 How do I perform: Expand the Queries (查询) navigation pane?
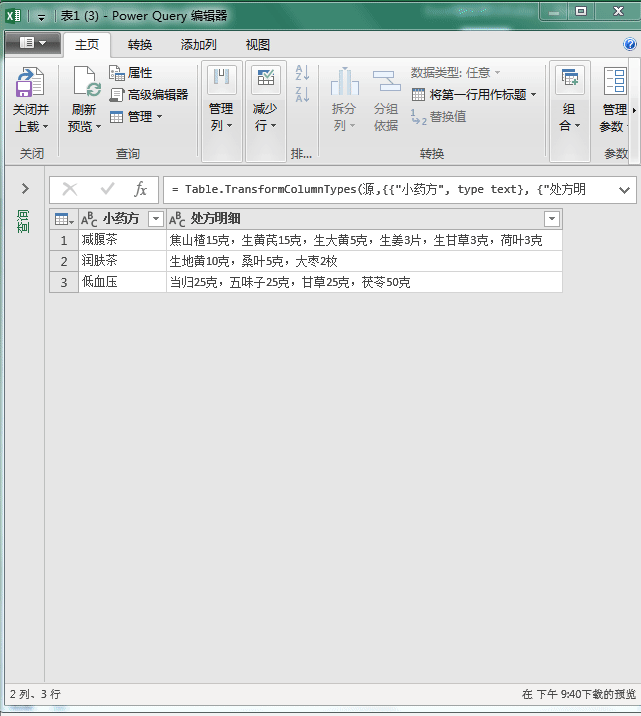coord(25,188)
